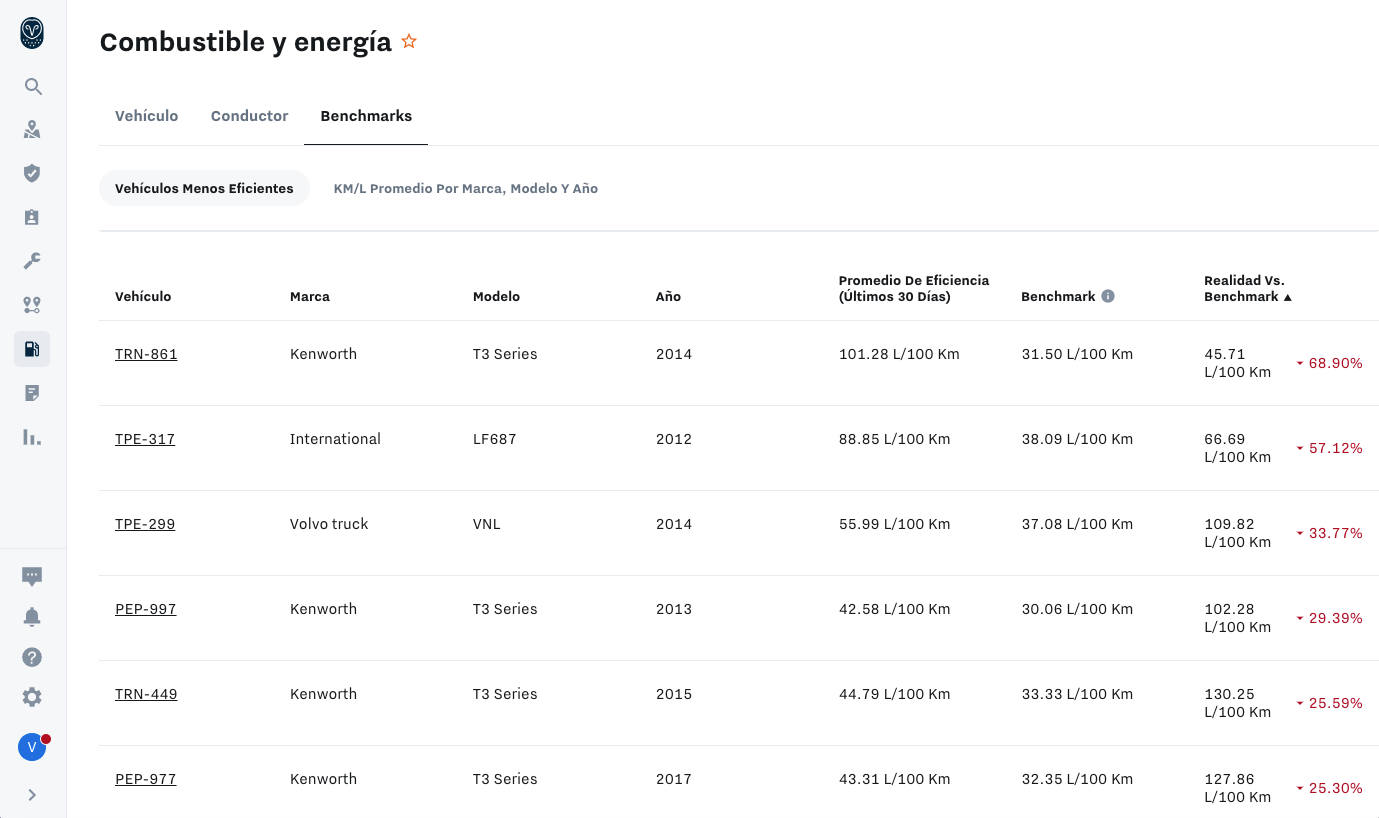Click the 45.71 L/100 Km value
The image size is (1379, 818).
coord(1238,363)
